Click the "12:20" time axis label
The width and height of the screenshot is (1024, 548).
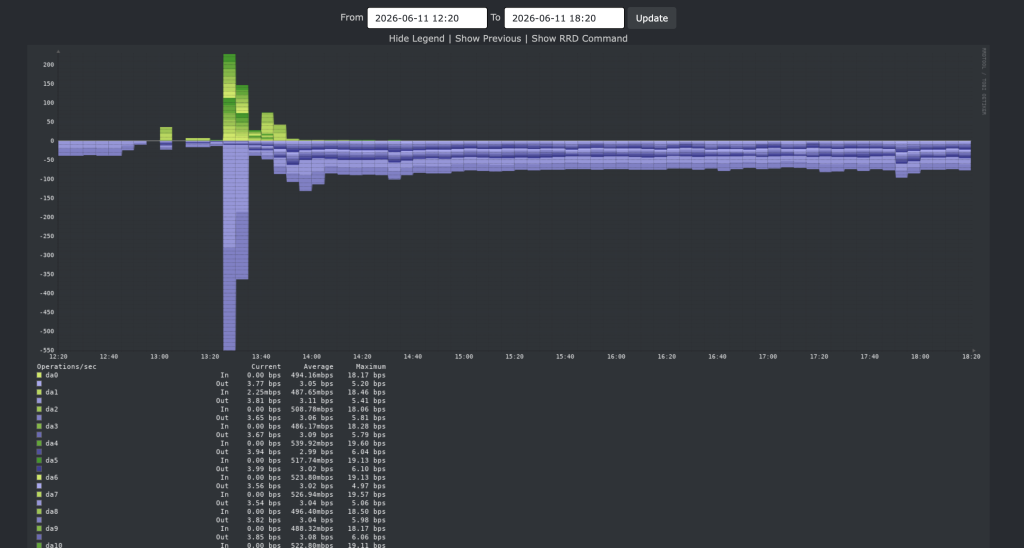pyautogui.click(x=58, y=357)
